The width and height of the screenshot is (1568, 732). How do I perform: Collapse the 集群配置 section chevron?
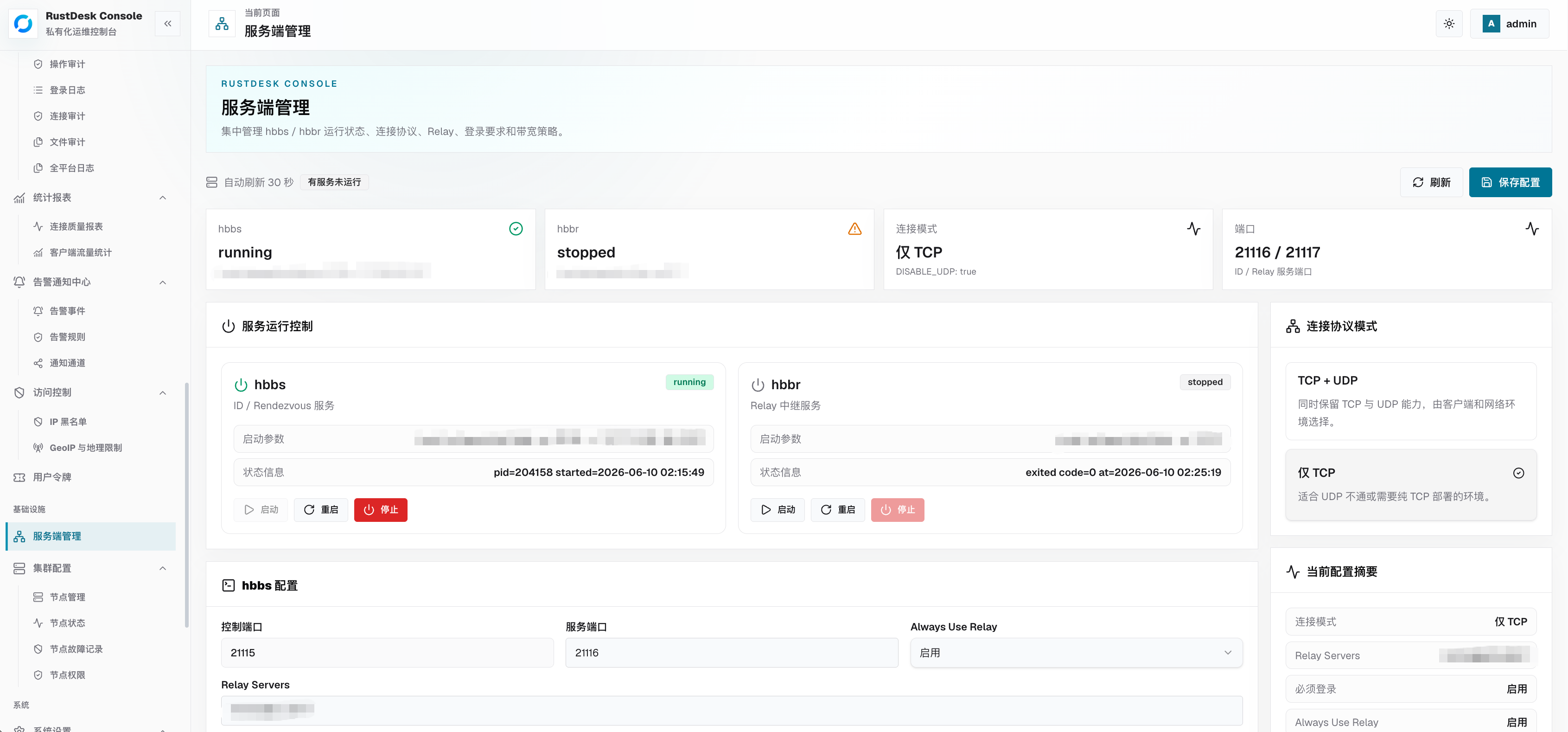[163, 568]
